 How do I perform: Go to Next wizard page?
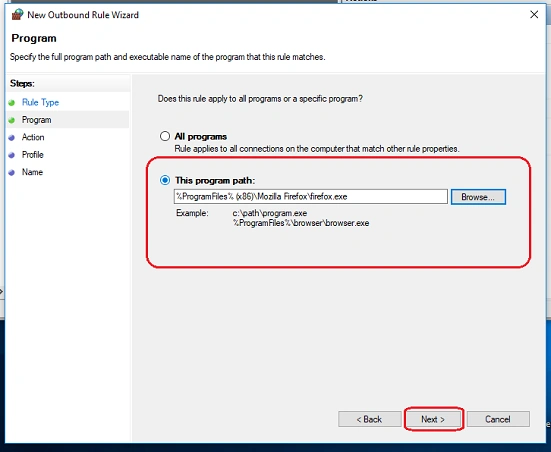tap(433, 419)
